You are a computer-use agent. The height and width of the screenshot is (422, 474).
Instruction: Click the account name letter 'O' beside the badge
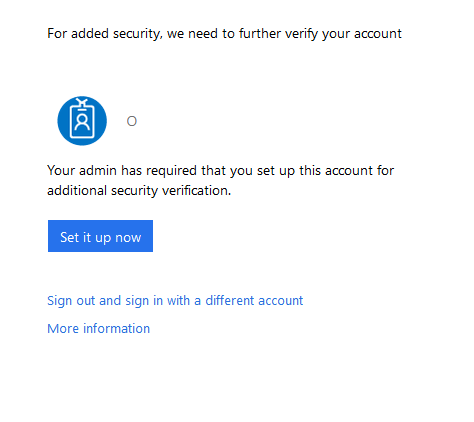click(132, 121)
